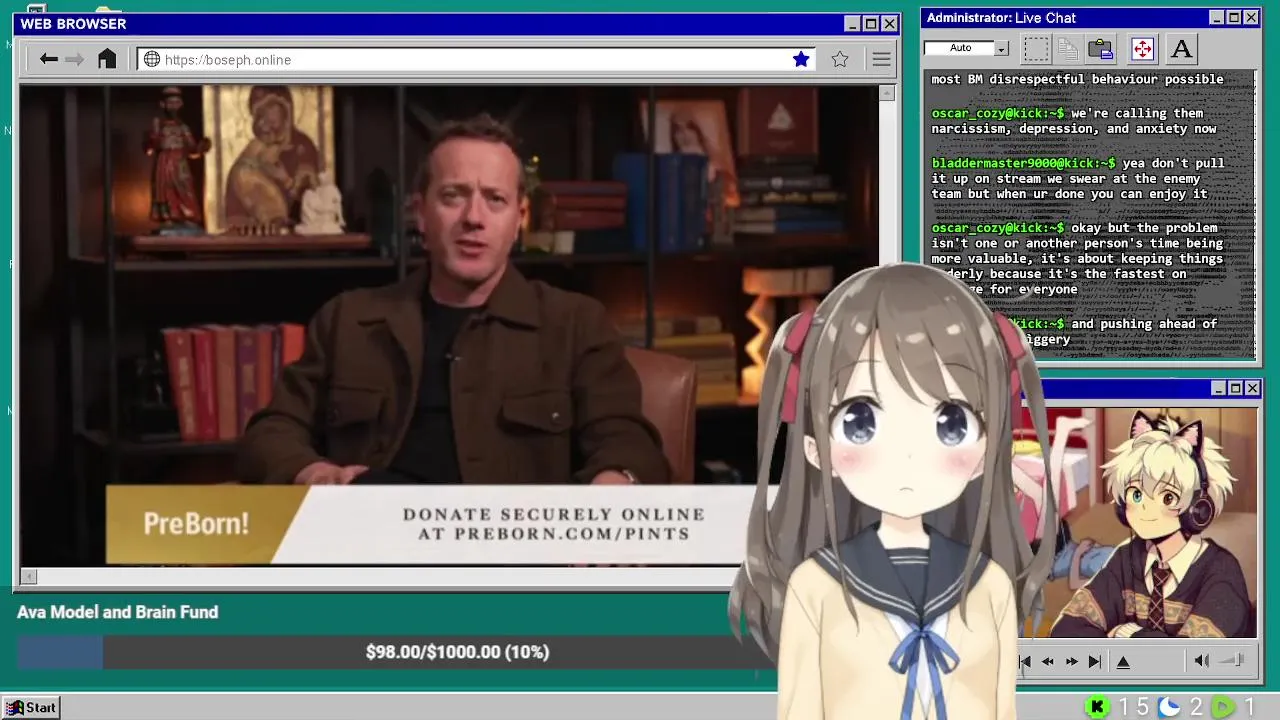Click the green Rumble play icon in tray
The height and width of the screenshot is (720, 1280).
(x=1223, y=707)
